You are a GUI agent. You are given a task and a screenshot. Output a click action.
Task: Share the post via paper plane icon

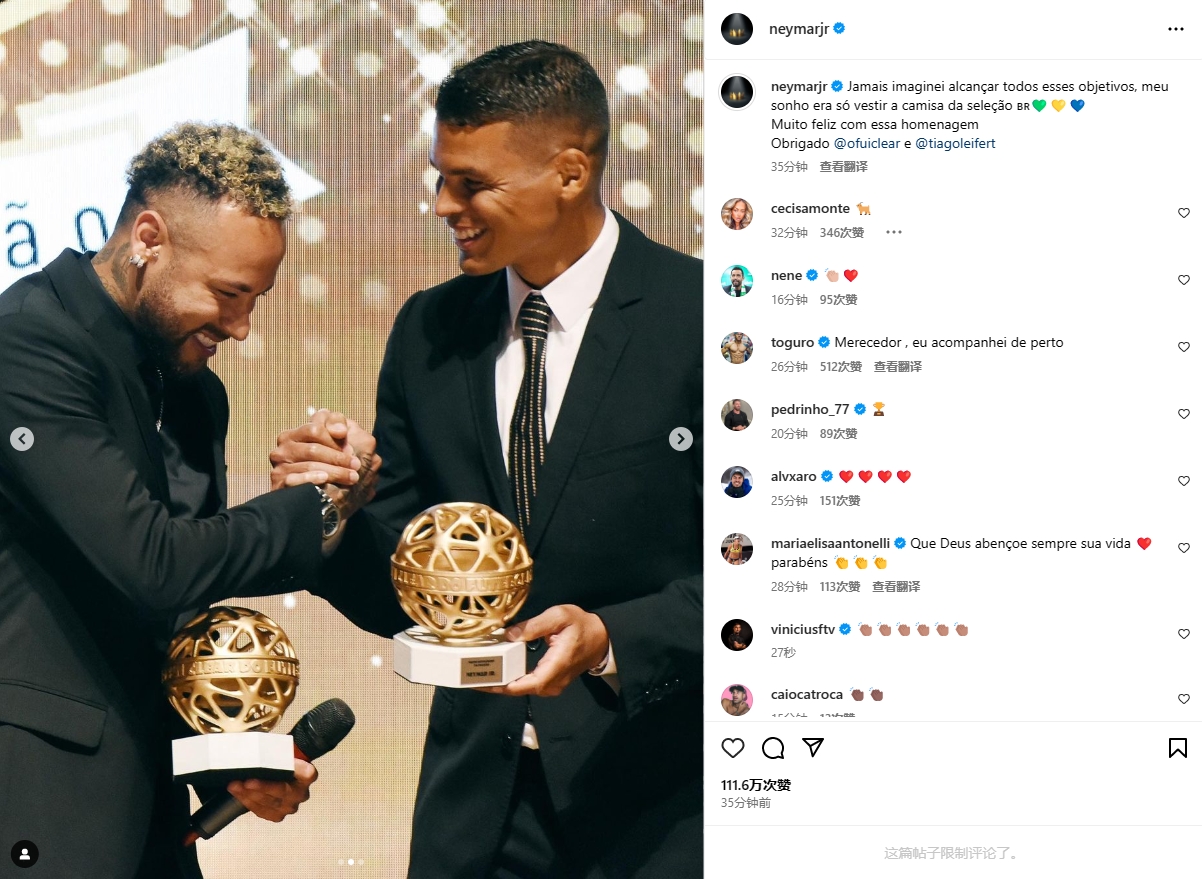coord(813,748)
